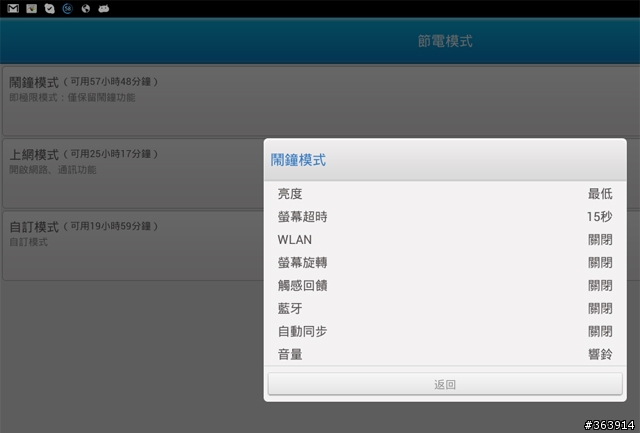The width and height of the screenshot is (640, 433).
Task: Click the dialog title 鬧鐘模式
Action: tap(298, 160)
